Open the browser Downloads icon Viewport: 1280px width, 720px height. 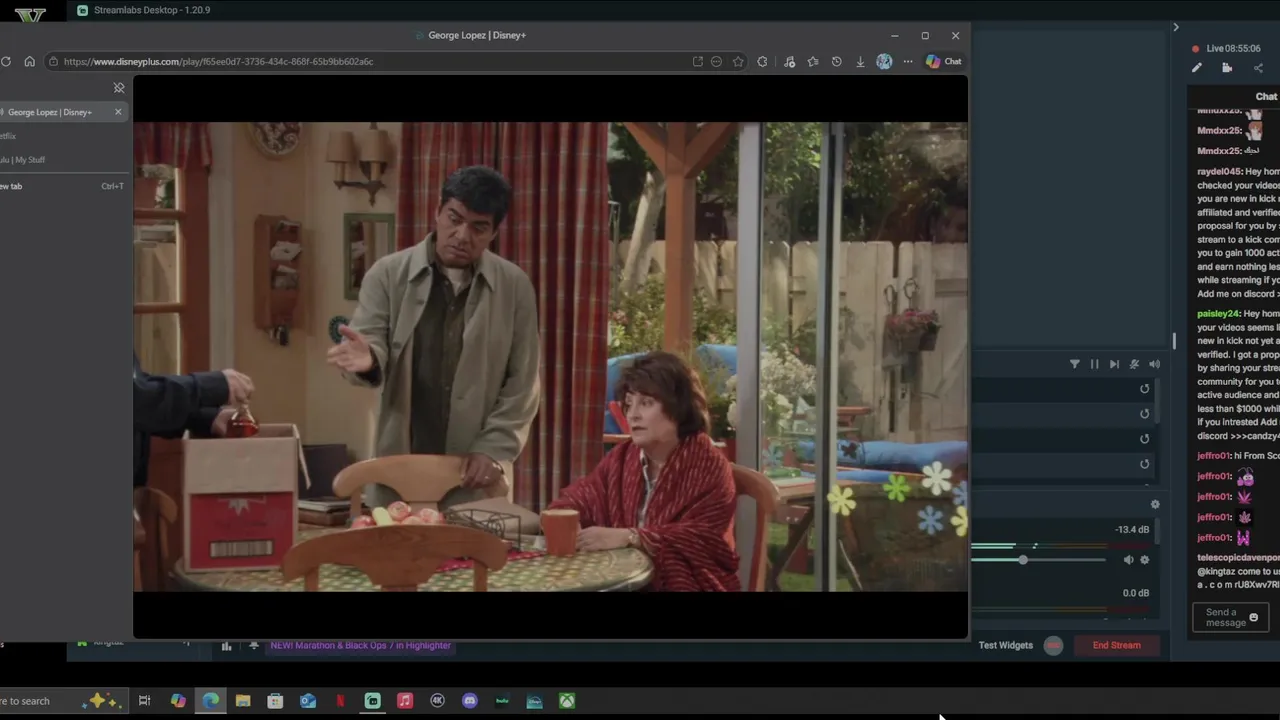tap(860, 61)
